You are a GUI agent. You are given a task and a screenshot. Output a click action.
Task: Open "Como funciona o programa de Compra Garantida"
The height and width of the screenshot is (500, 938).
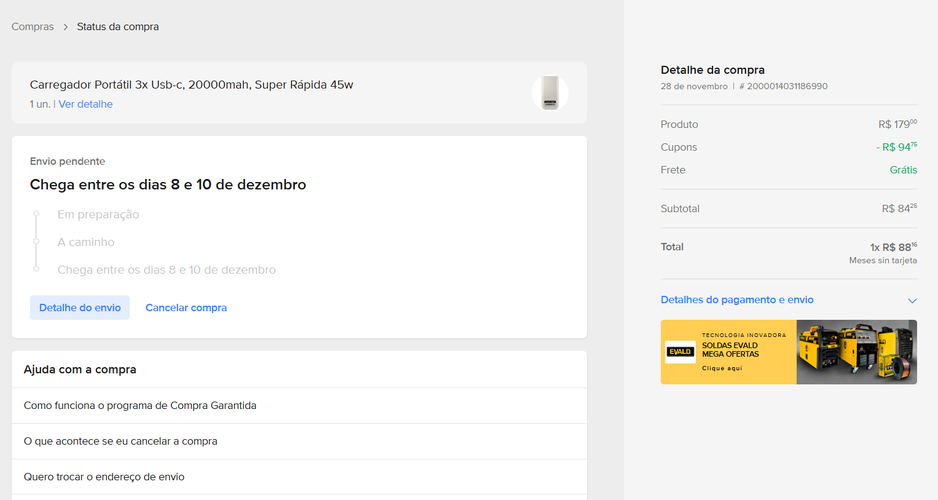coord(140,406)
